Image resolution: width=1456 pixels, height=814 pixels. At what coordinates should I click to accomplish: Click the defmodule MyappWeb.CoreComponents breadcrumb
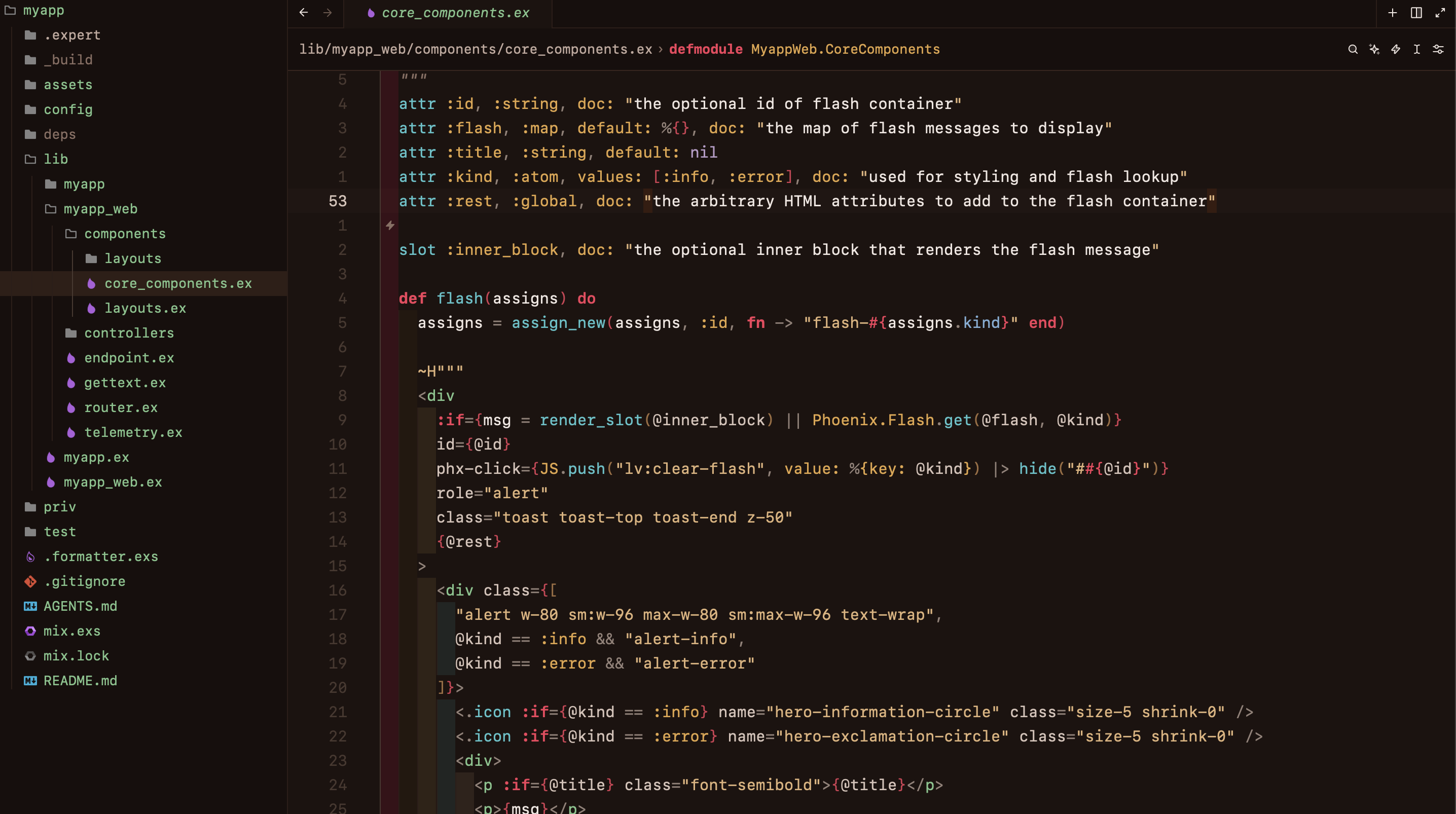(805, 49)
